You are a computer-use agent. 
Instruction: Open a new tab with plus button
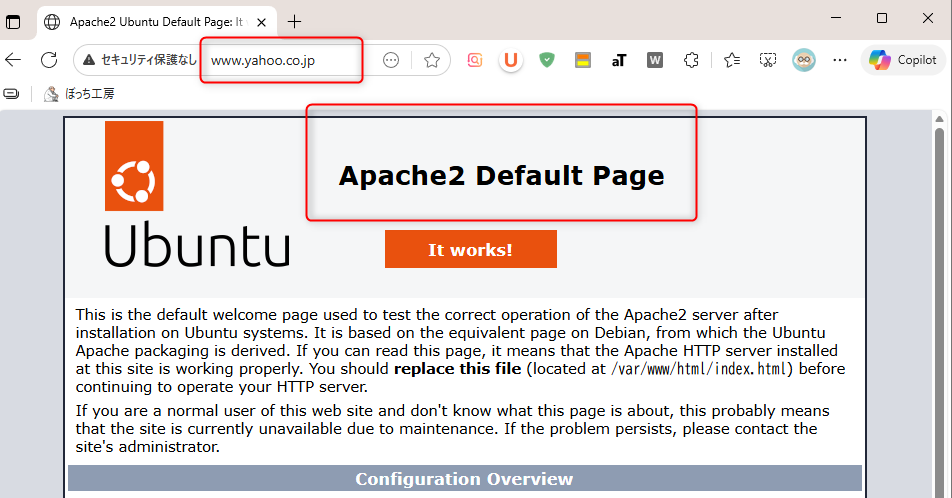(x=294, y=21)
